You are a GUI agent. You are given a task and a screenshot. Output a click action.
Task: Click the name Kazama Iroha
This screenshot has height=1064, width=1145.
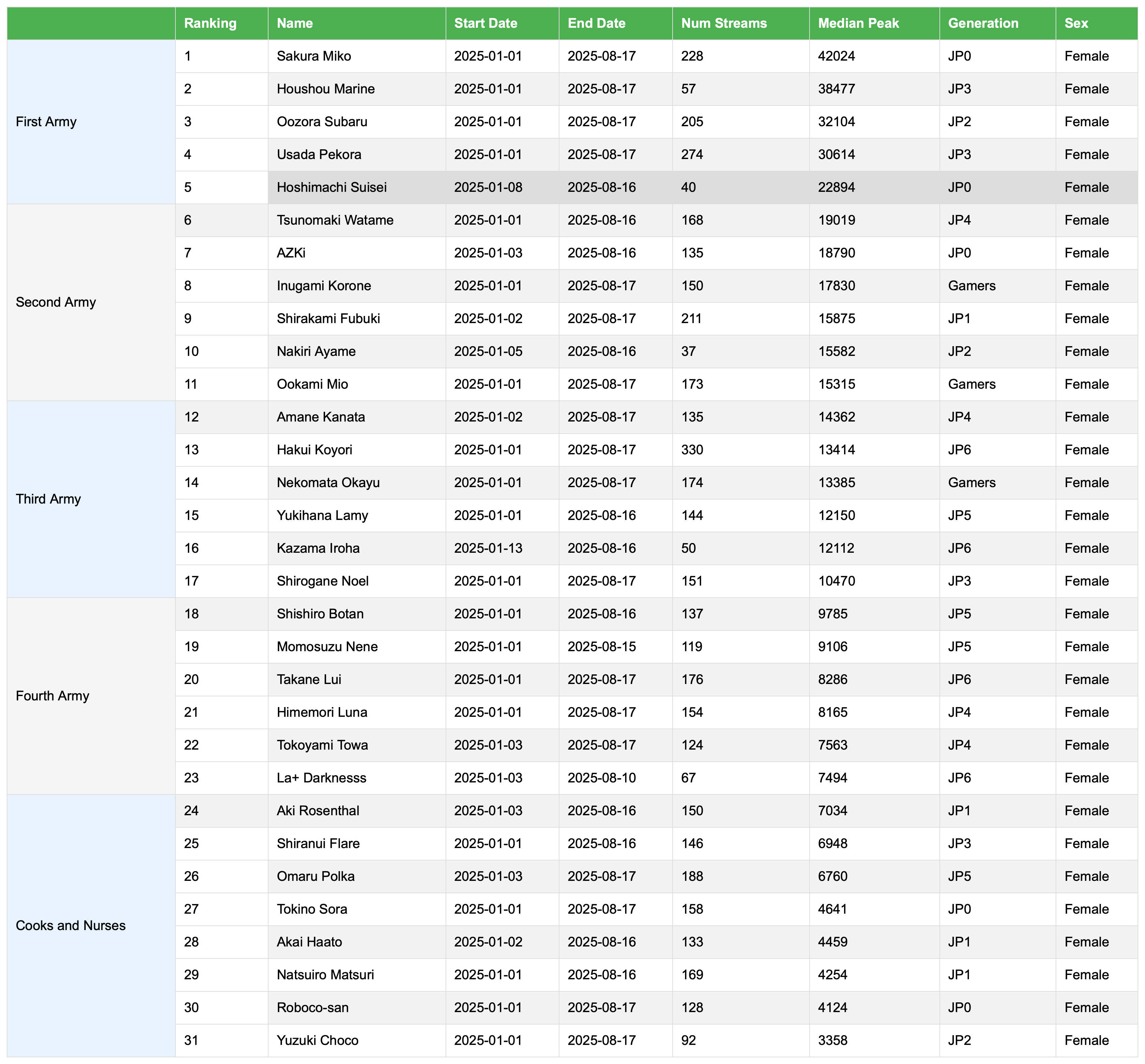[x=318, y=548]
